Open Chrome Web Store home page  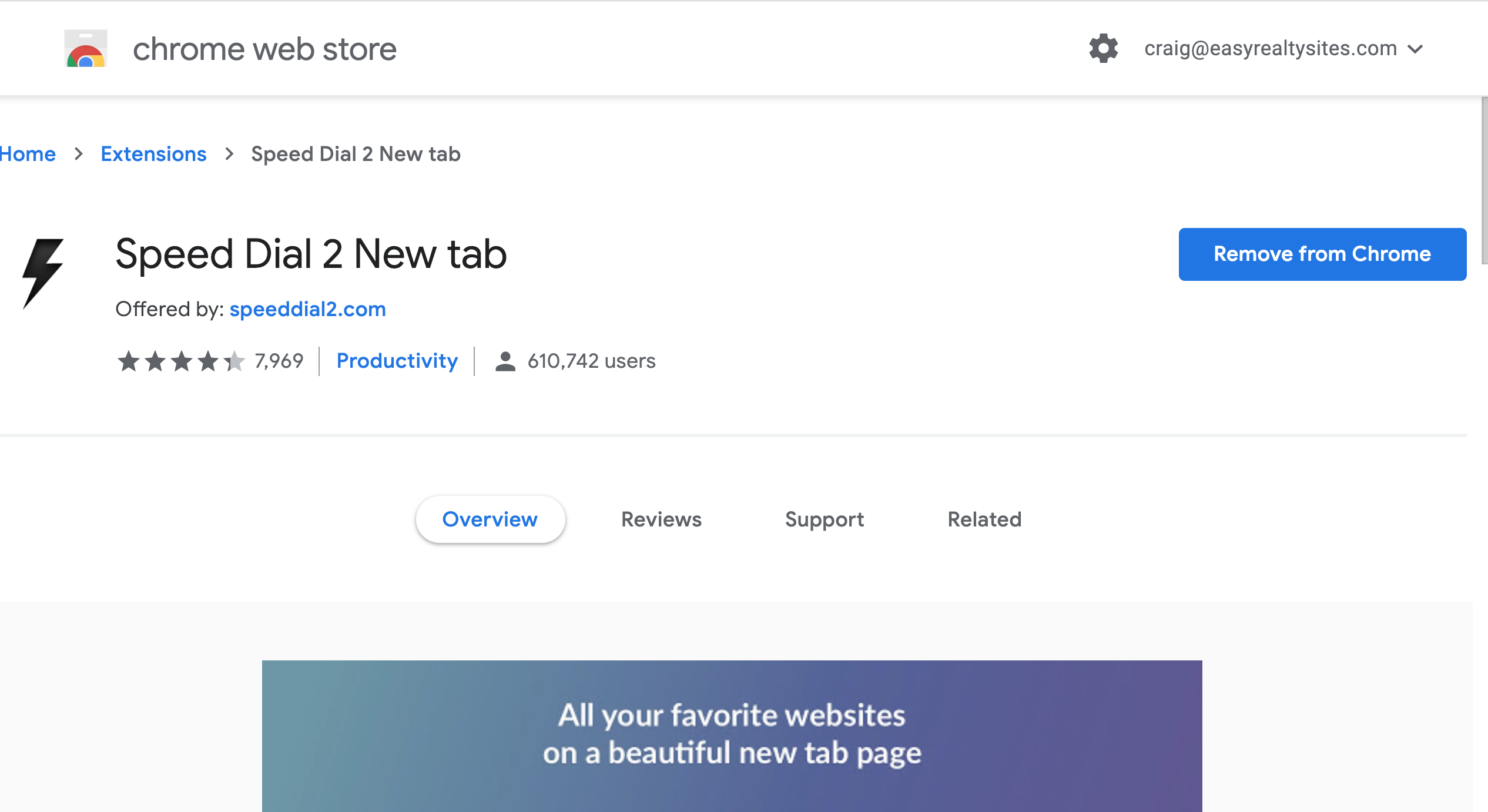coord(27,153)
